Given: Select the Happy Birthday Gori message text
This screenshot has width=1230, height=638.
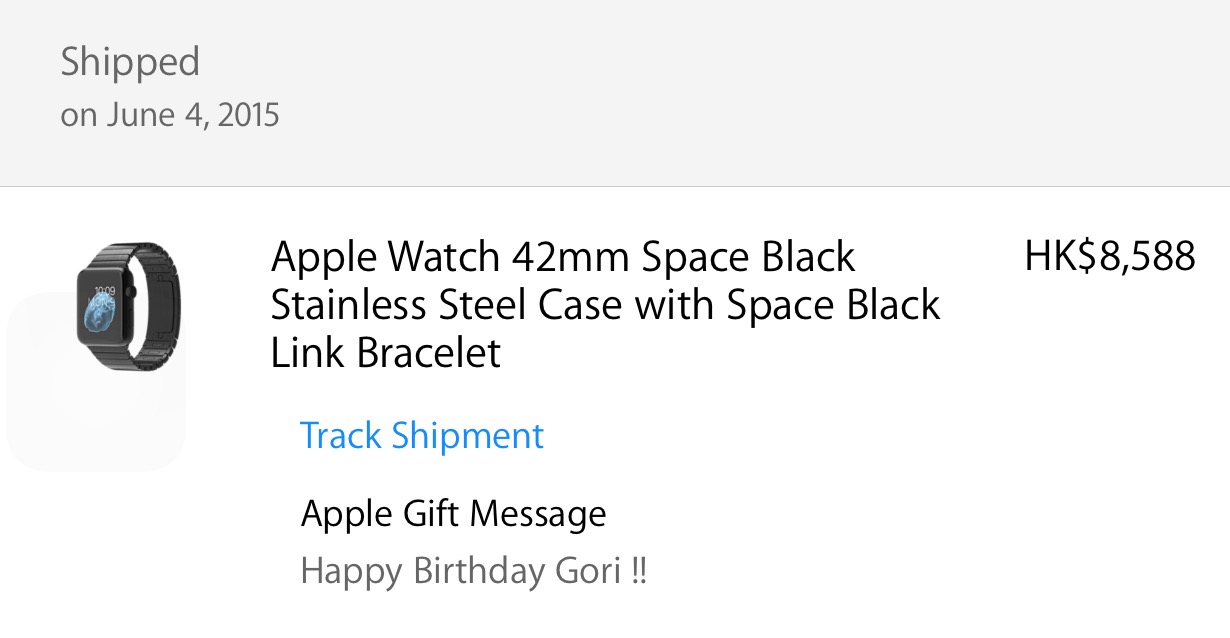Looking at the screenshot, I should tap(473, 572).
